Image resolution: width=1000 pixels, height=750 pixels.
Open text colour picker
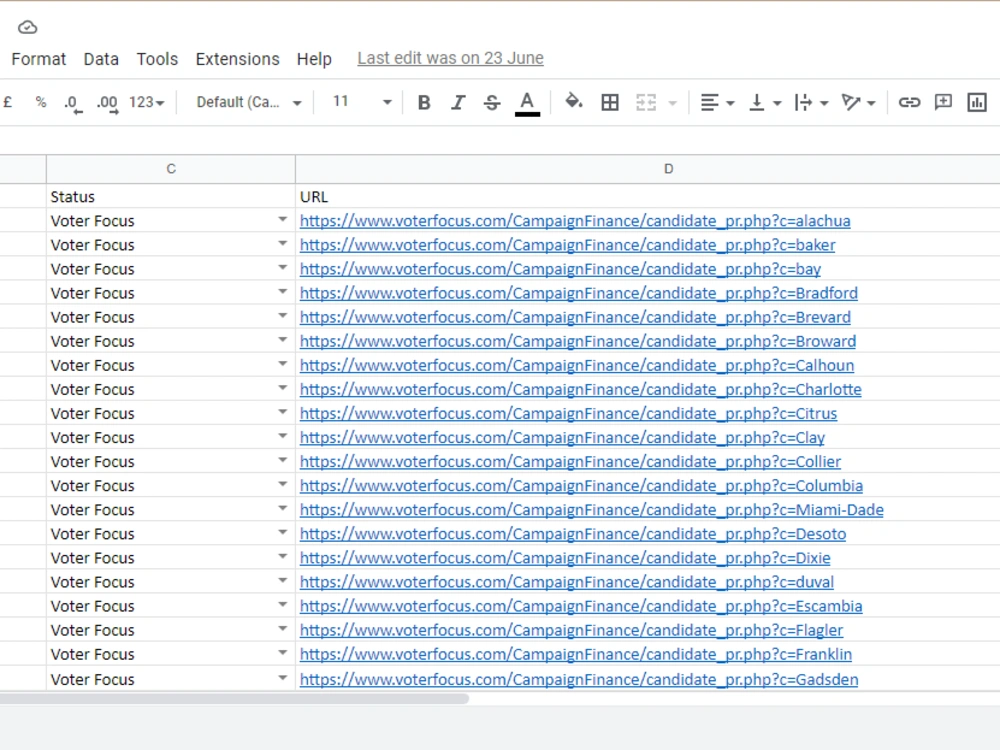click(527, 103)
